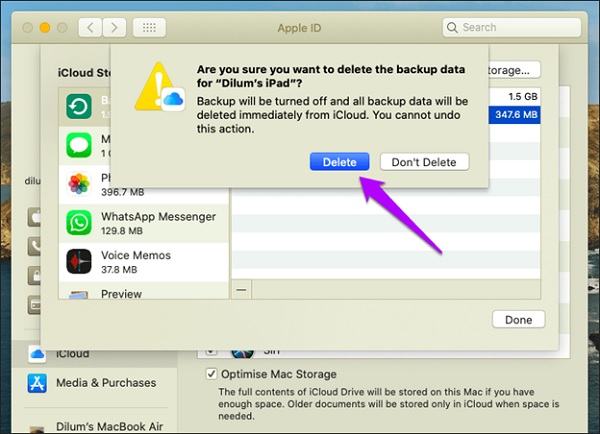The height and width of the screenshot is (434, 600).
Task: Select the highlighted 347.6 MB backup row
Action: pos(390,116)
